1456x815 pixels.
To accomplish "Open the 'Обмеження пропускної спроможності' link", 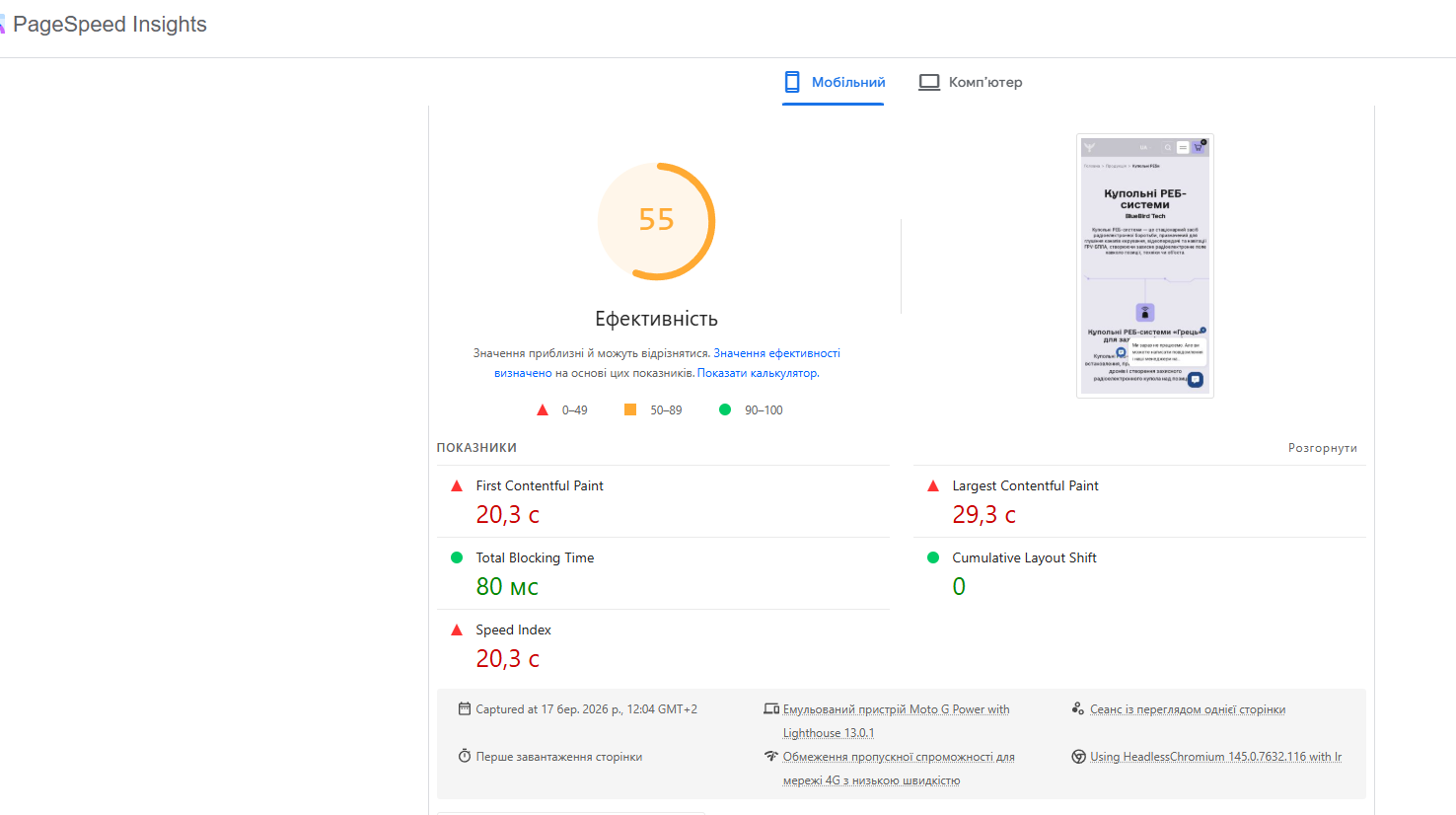I will 899,769.
